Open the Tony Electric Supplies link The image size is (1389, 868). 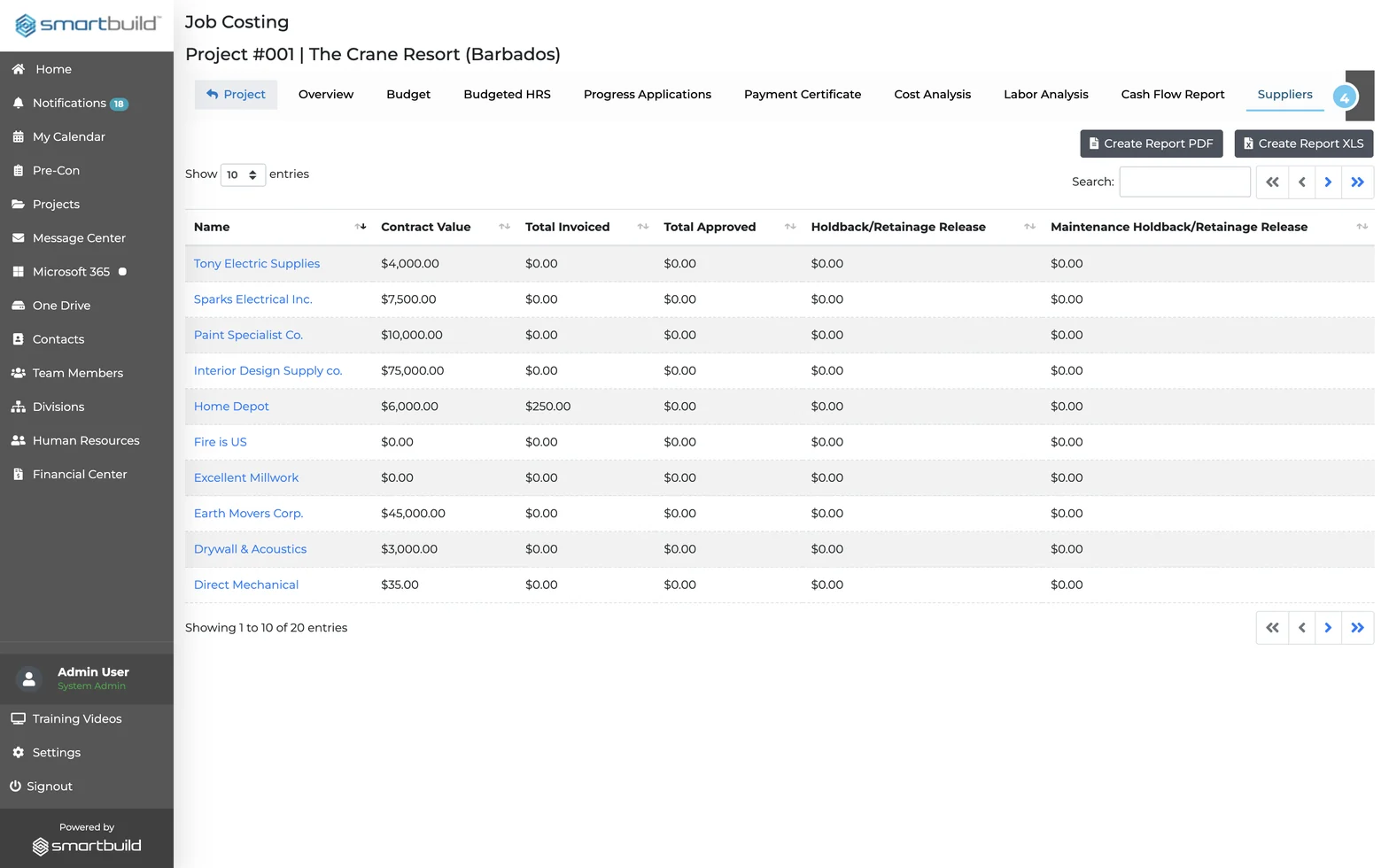click(x=257, y=264)
